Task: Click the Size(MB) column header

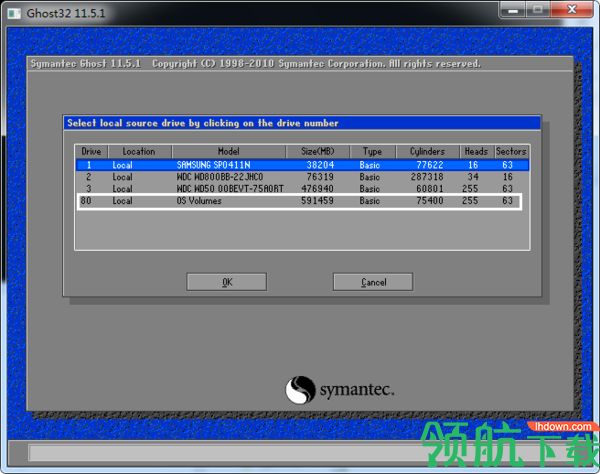Action: coord(318,151)
